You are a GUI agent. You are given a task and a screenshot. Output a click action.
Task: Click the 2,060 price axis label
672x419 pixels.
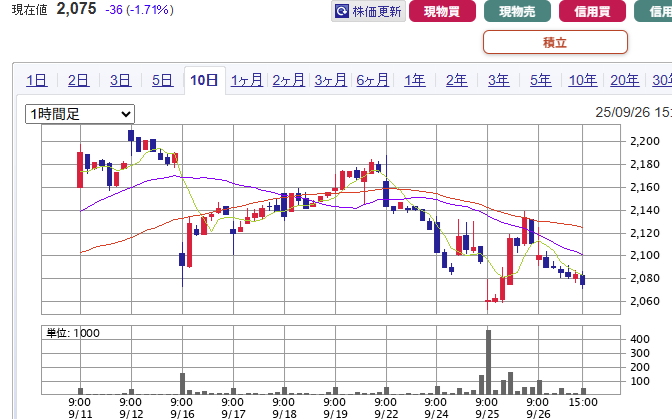(645, 301)
